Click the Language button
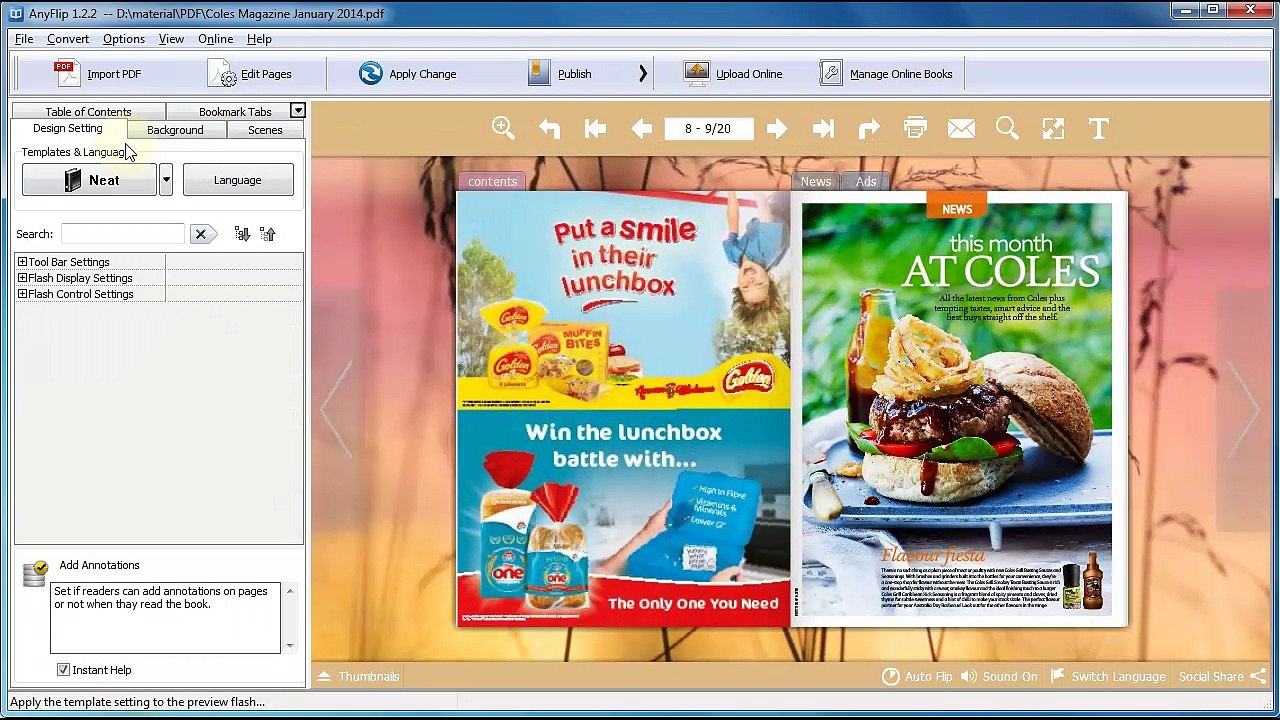1280x720 pixels. tap(238, 180)
